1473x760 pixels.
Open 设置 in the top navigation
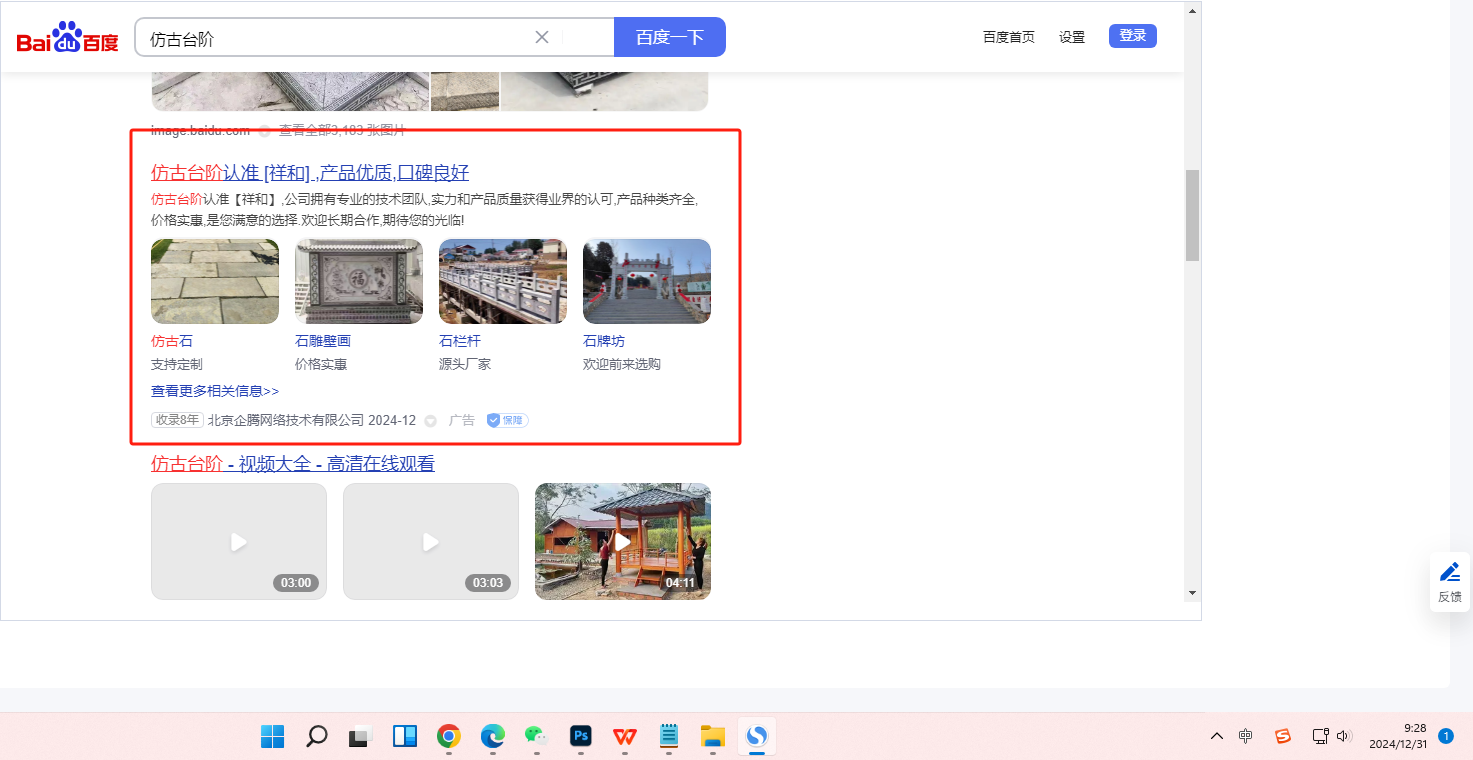pos(1072,37)
